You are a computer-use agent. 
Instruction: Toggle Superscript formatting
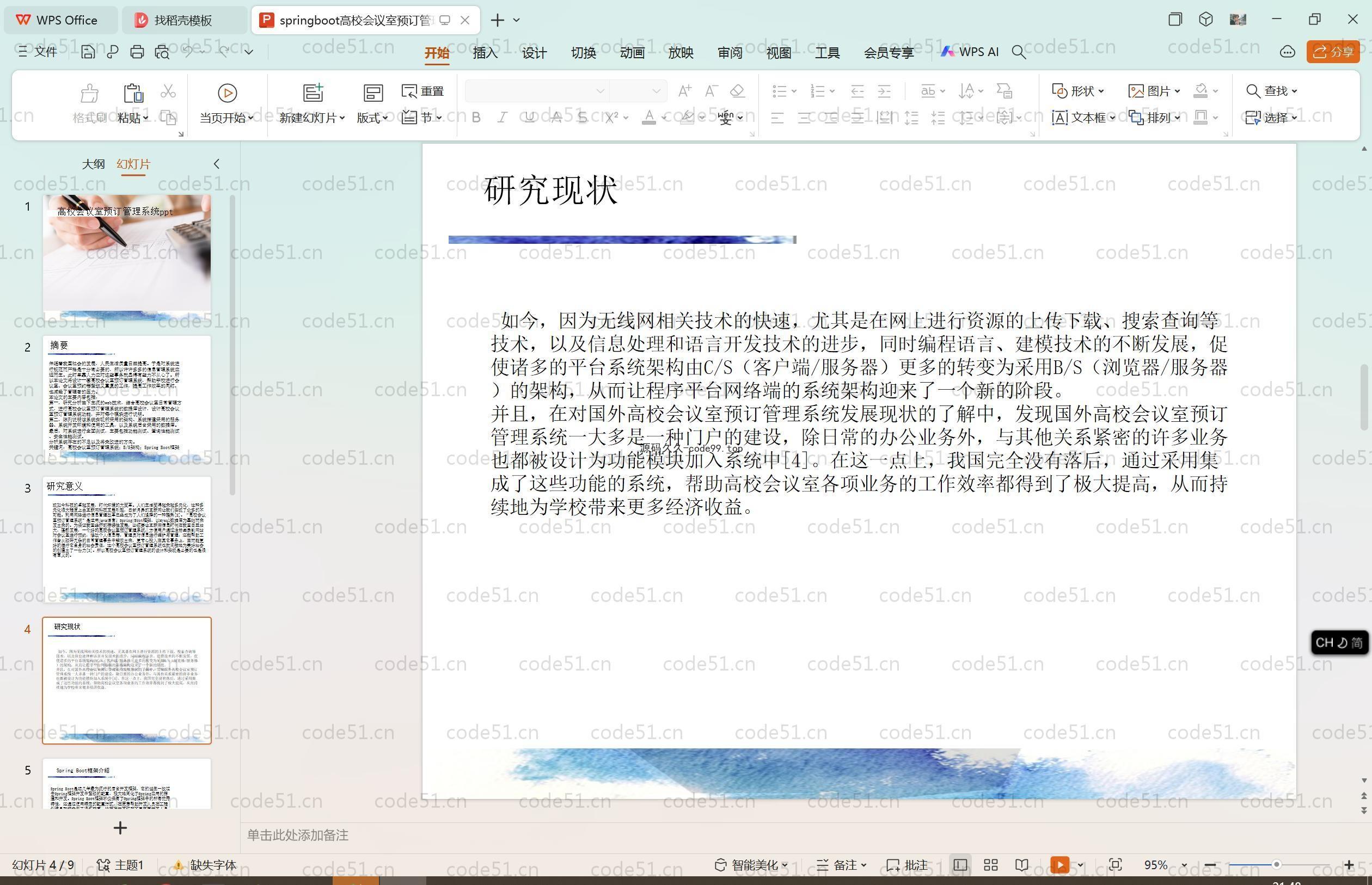[611, 118]
